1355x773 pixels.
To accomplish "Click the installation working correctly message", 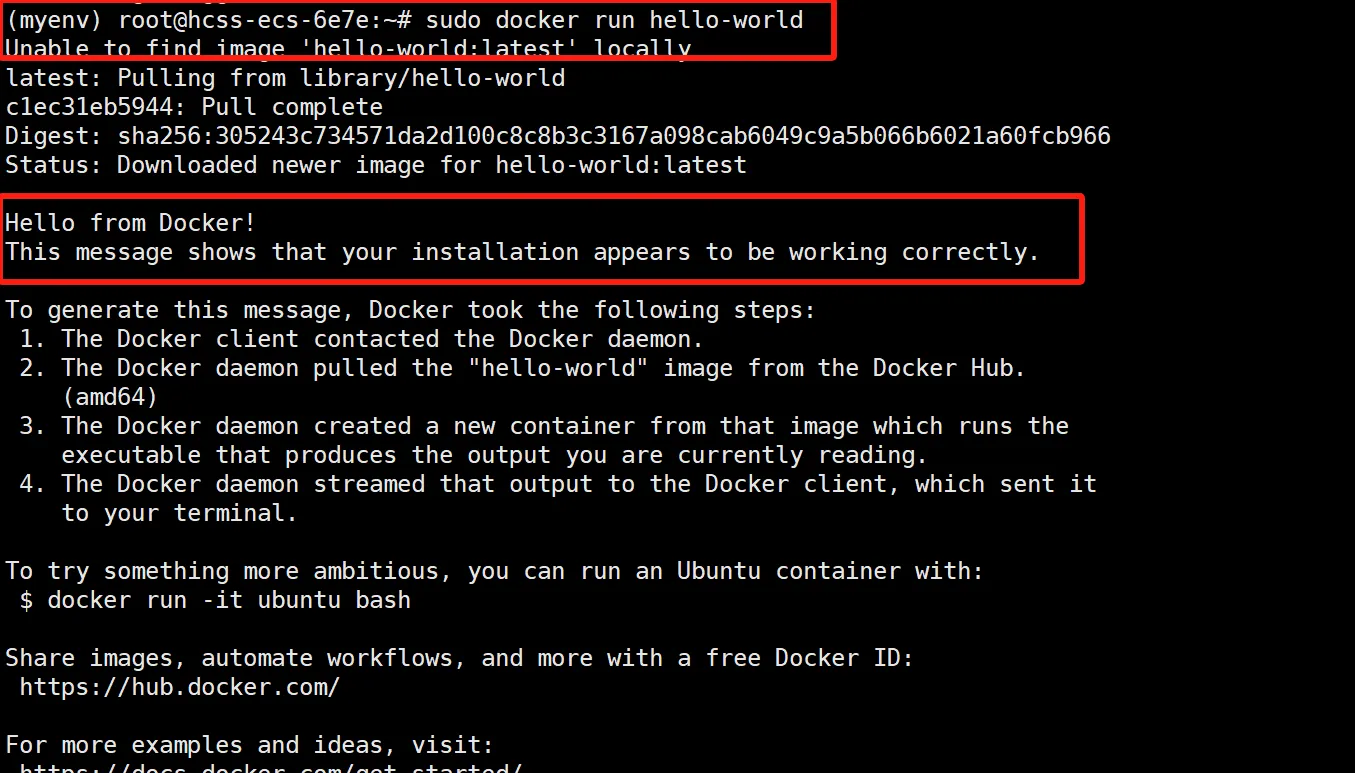I will pyautogui.click(x=522, y=252).
